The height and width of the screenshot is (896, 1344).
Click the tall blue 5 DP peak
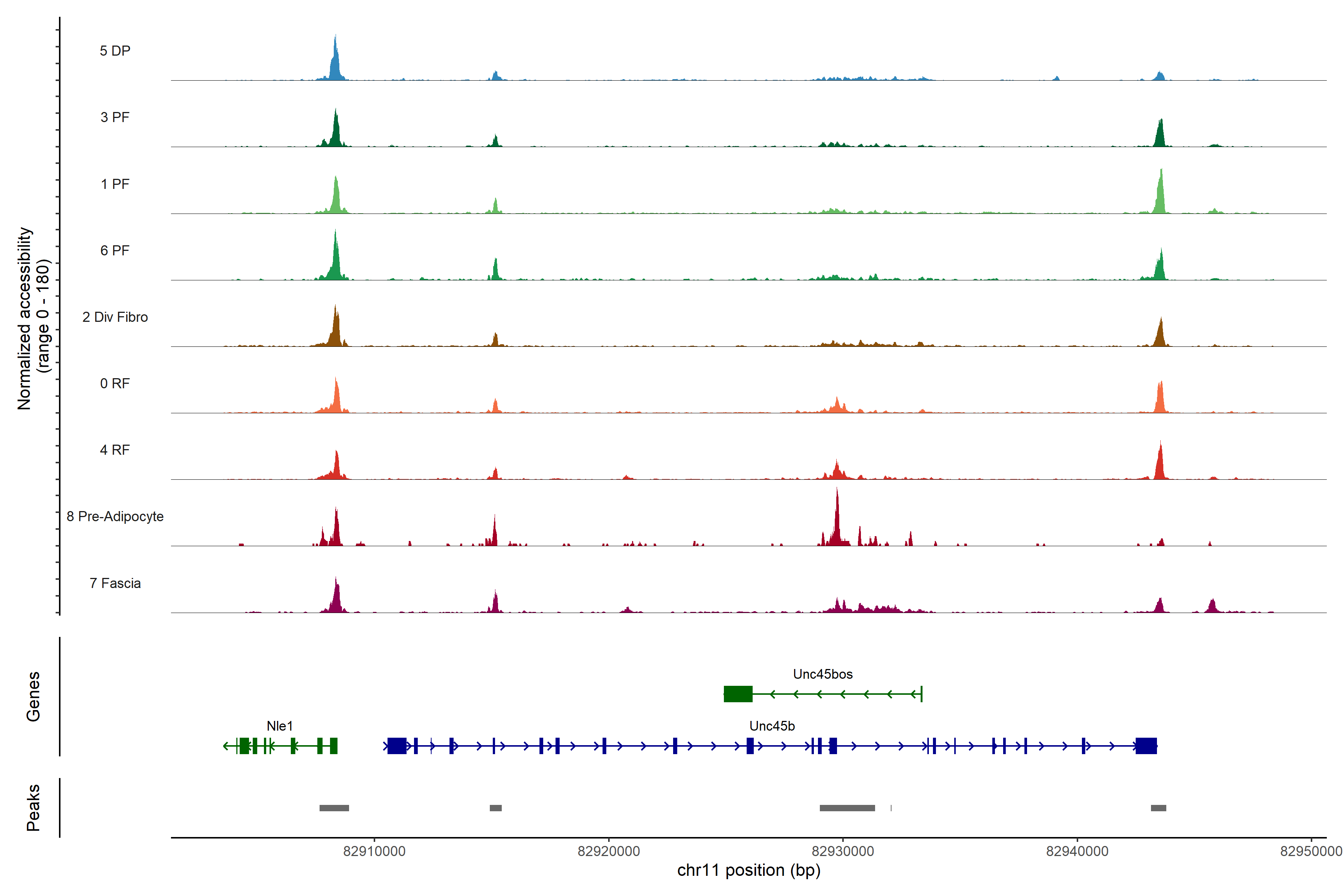[335, 60]
